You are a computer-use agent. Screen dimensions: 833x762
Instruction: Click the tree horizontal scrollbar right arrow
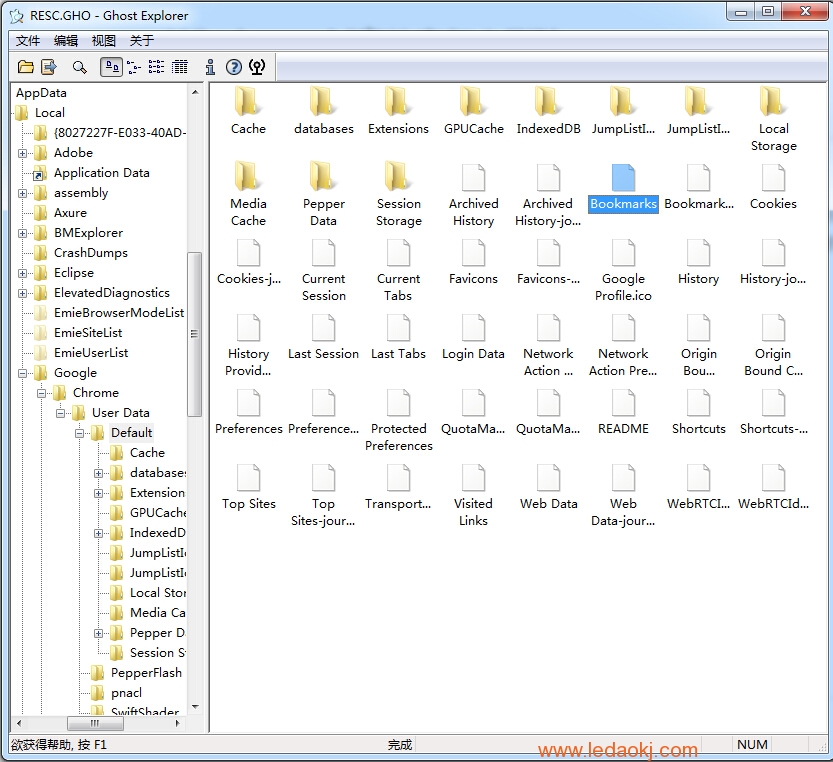(x=177, y=723)
